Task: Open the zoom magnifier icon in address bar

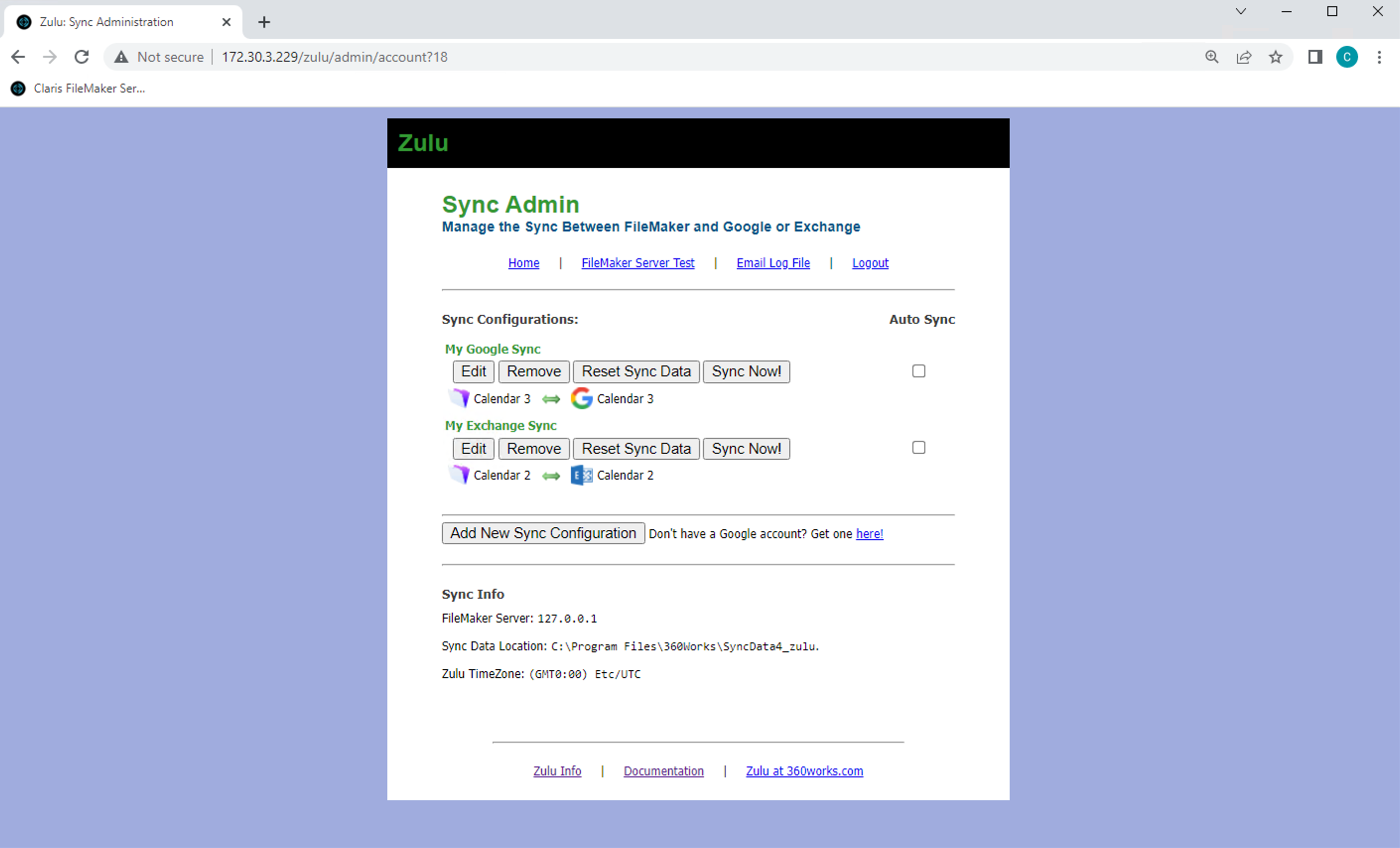Action: (x=1211, y=57)
